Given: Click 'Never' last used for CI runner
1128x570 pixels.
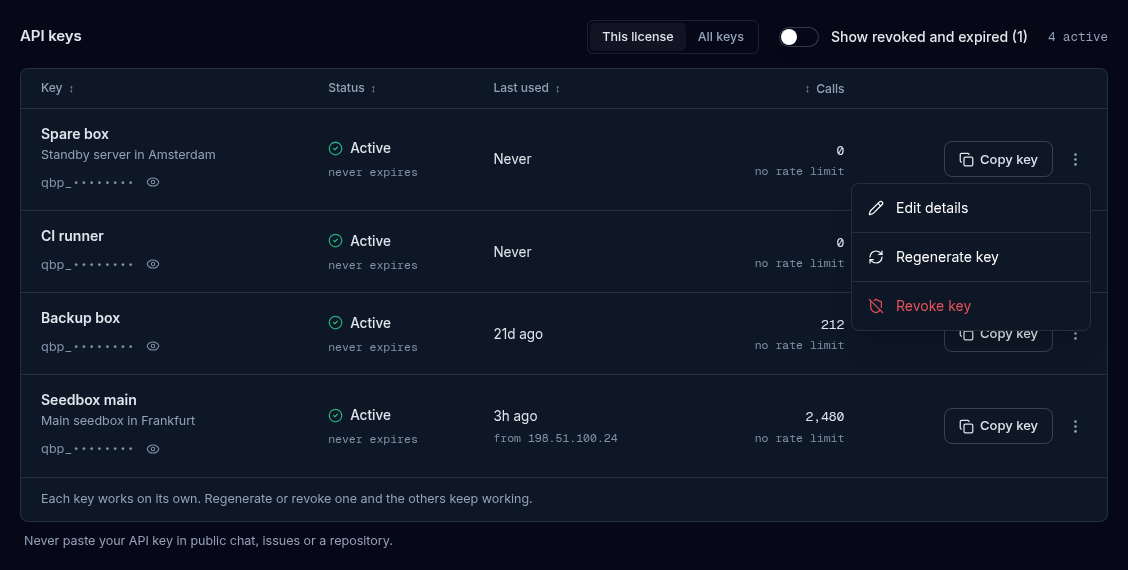Looking at the screenshot, I should [512, 252].
